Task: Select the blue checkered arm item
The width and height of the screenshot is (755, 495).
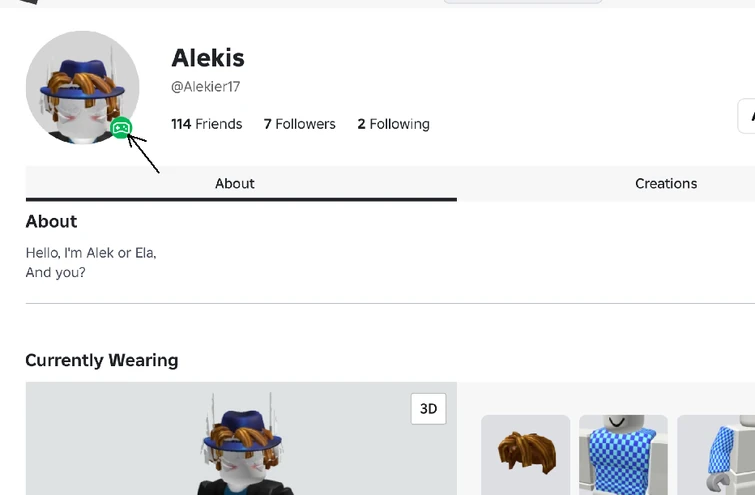Action: 716,455
